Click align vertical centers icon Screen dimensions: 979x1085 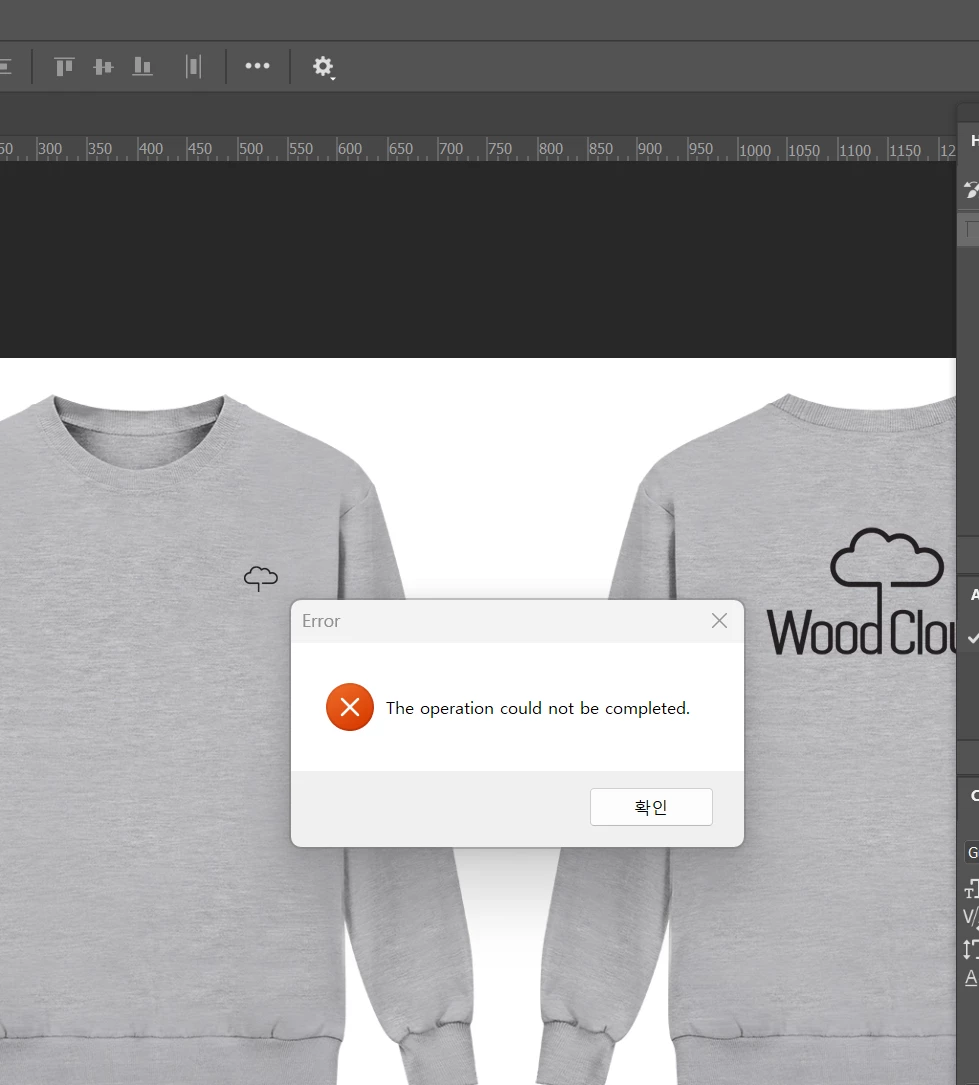tap(103, 66)
